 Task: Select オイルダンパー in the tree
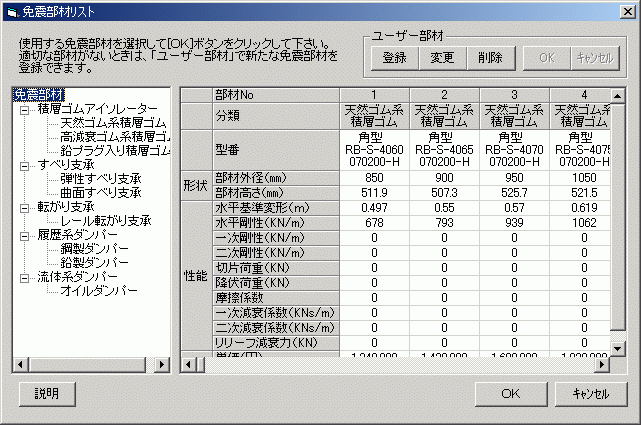pyautogui.click(x=99, y=291)
